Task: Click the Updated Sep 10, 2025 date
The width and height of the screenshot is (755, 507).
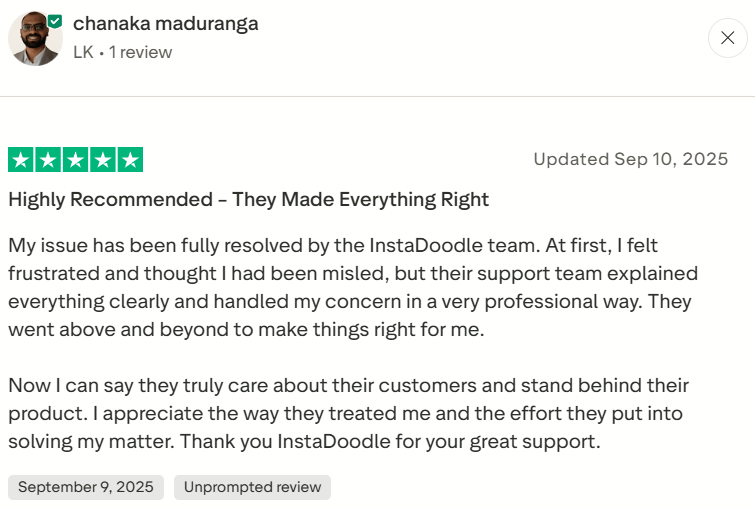Action: coord(631,159)
